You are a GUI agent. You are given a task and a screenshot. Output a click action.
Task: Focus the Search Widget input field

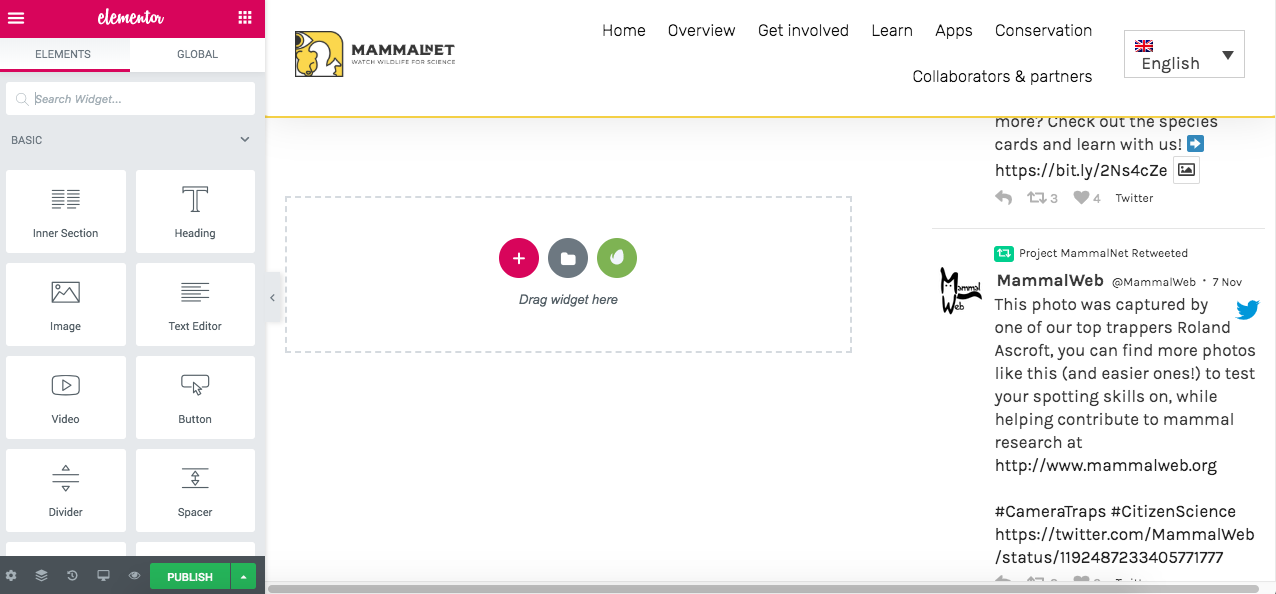140,99
